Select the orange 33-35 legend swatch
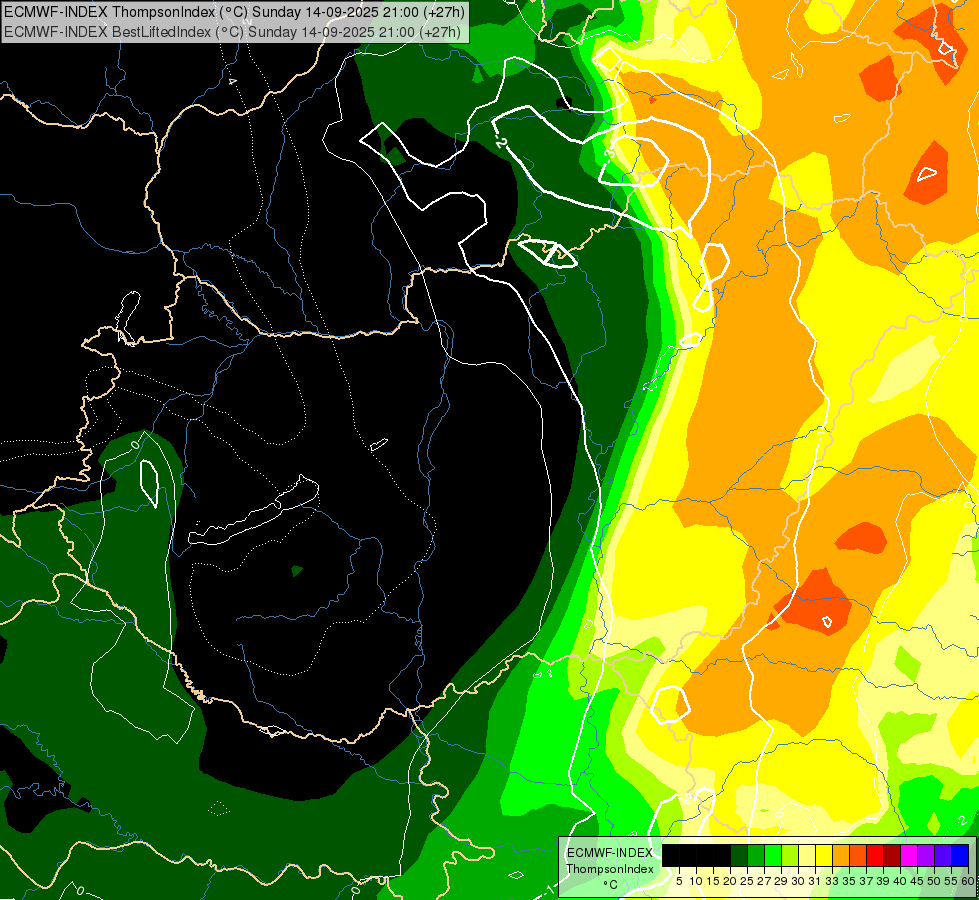 click(841, 855)
